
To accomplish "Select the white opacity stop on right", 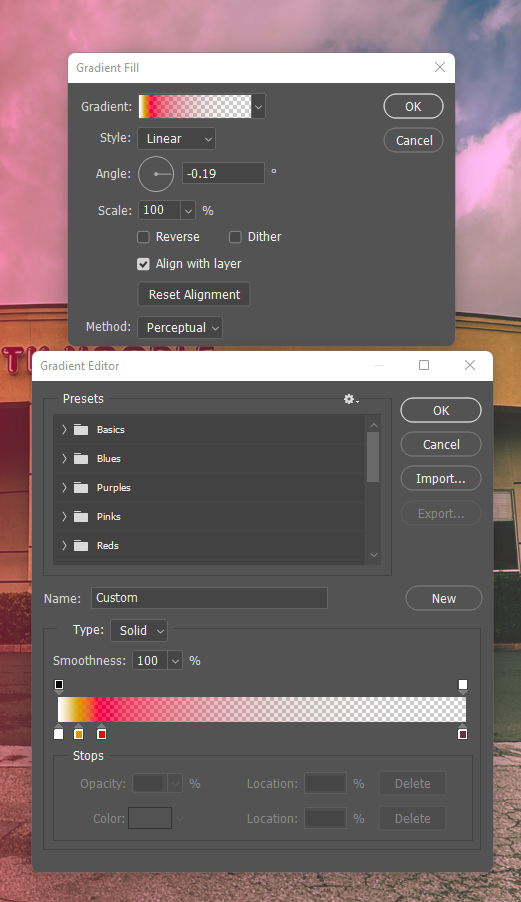I will click(463, 686).
